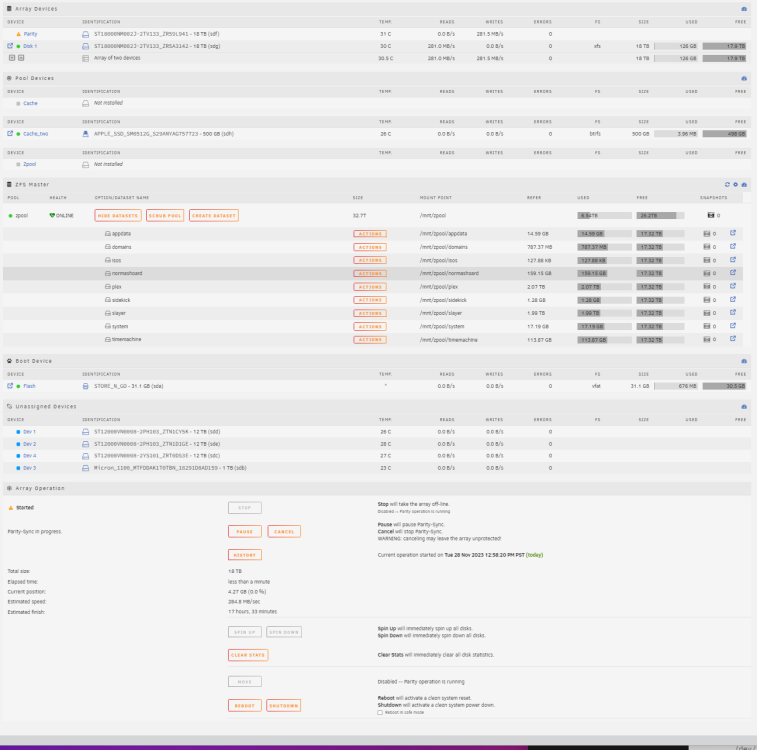Open the Zpool pool device link
Viewport: 757px width, 750px height.
click(30, 165)
